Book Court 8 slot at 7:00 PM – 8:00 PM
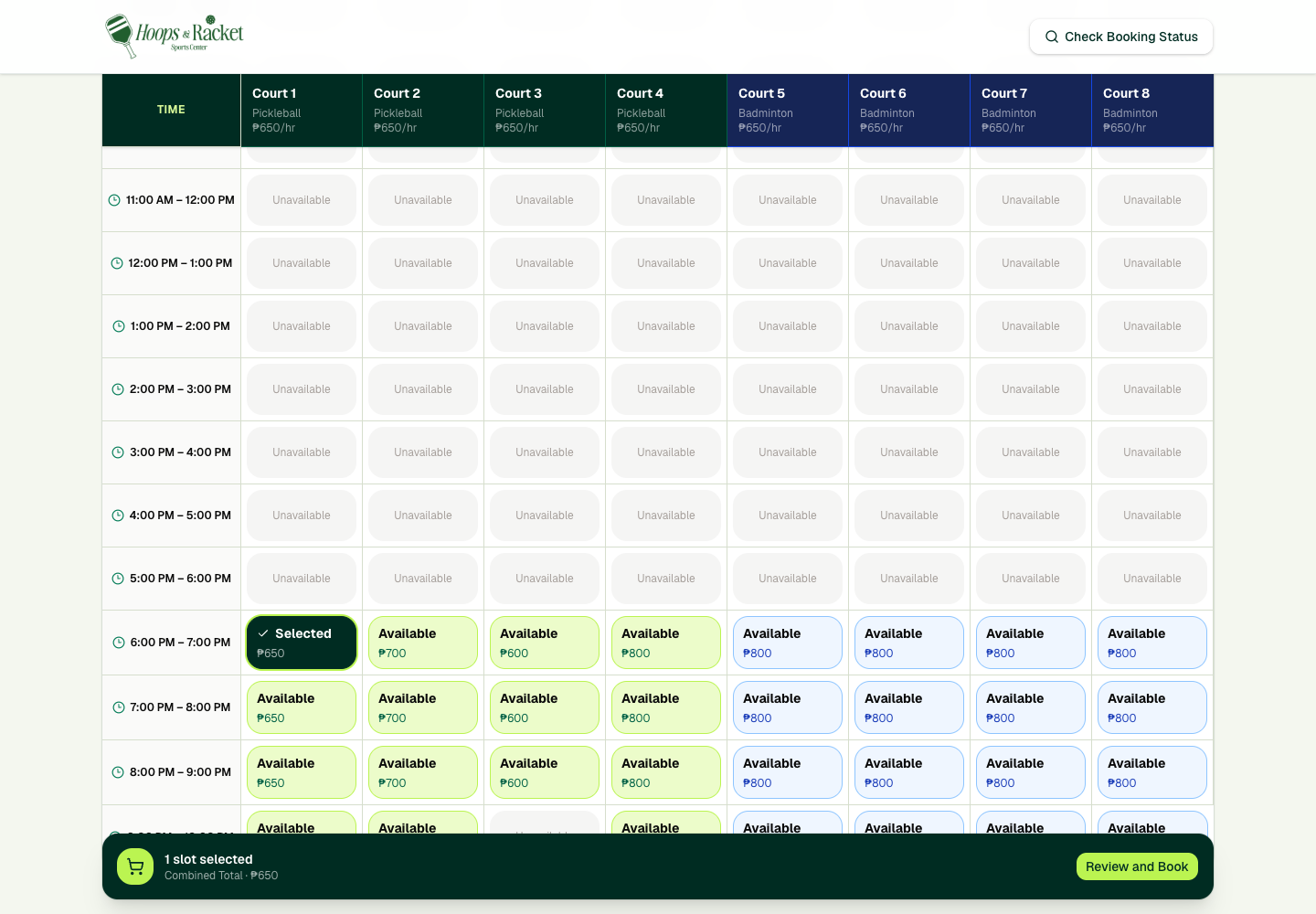This screenshot has height=914, width=1316. pos(1152,707)
